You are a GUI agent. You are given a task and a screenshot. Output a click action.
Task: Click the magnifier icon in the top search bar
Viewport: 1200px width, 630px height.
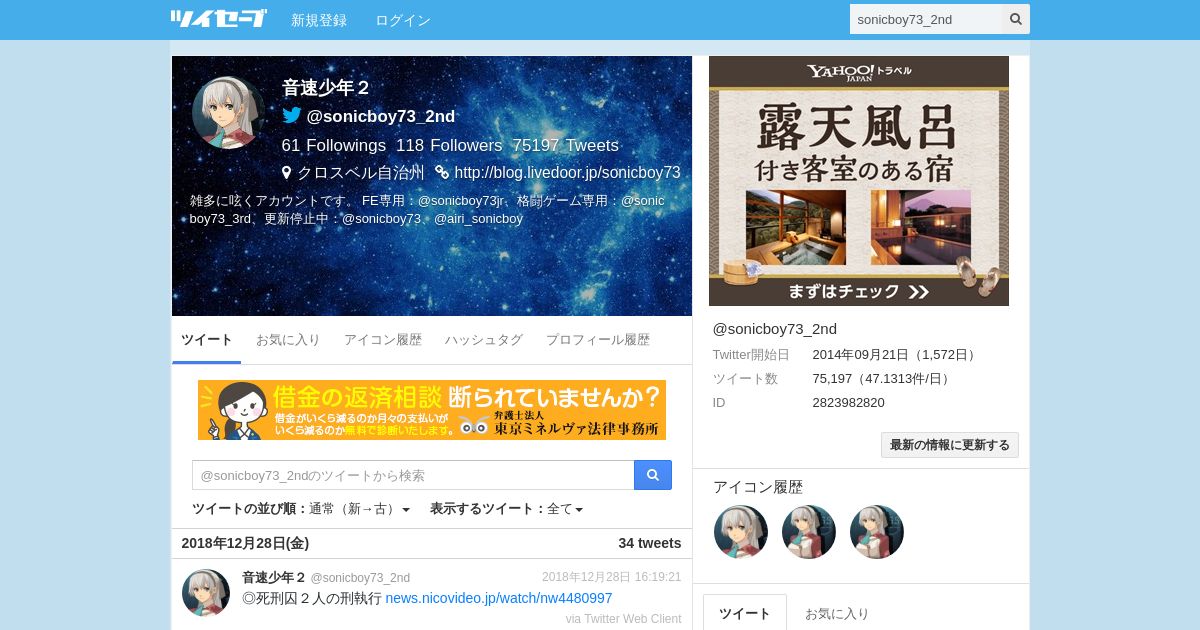(1016, 19)
